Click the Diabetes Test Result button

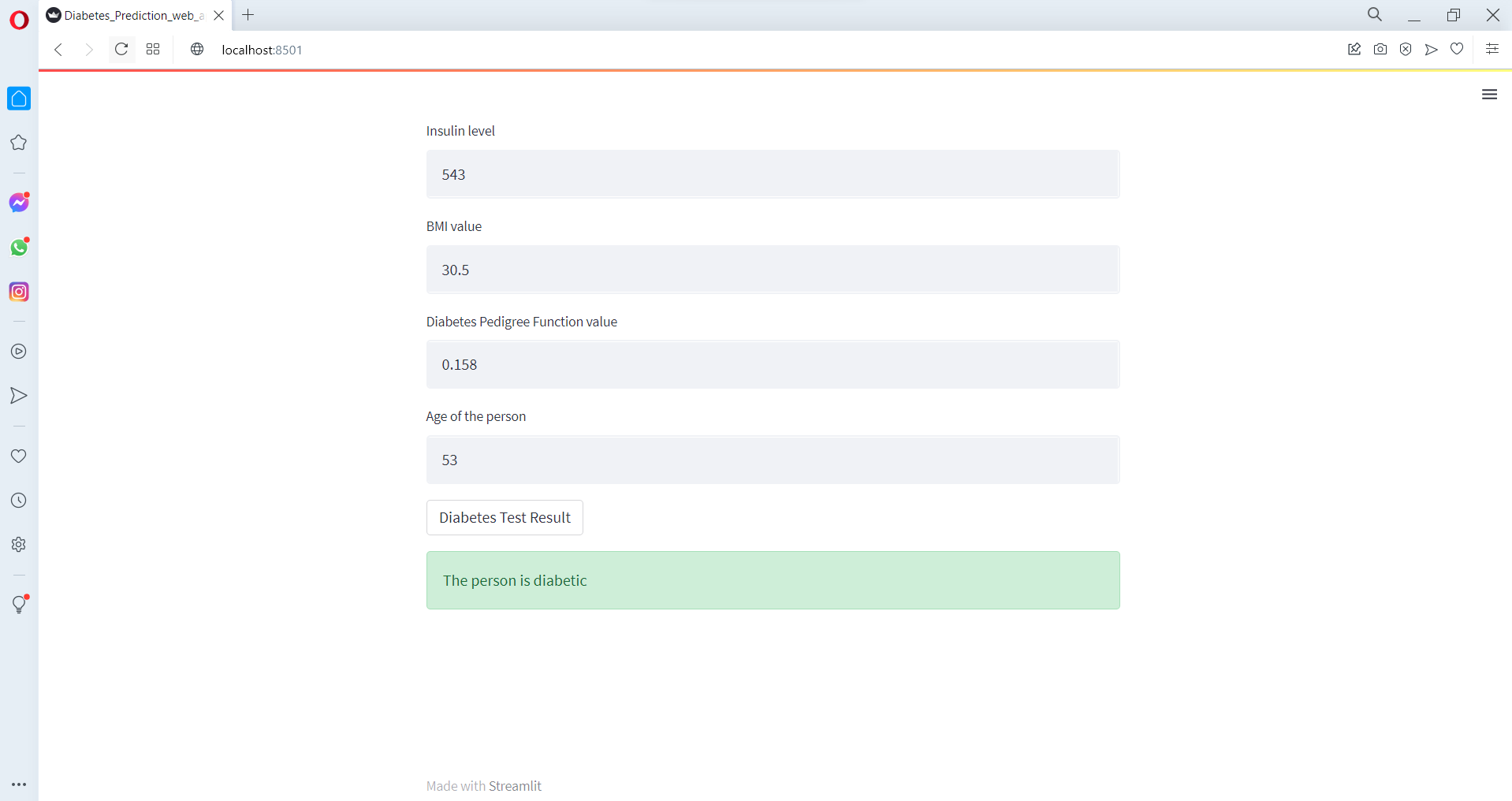(x=504, y=517)
